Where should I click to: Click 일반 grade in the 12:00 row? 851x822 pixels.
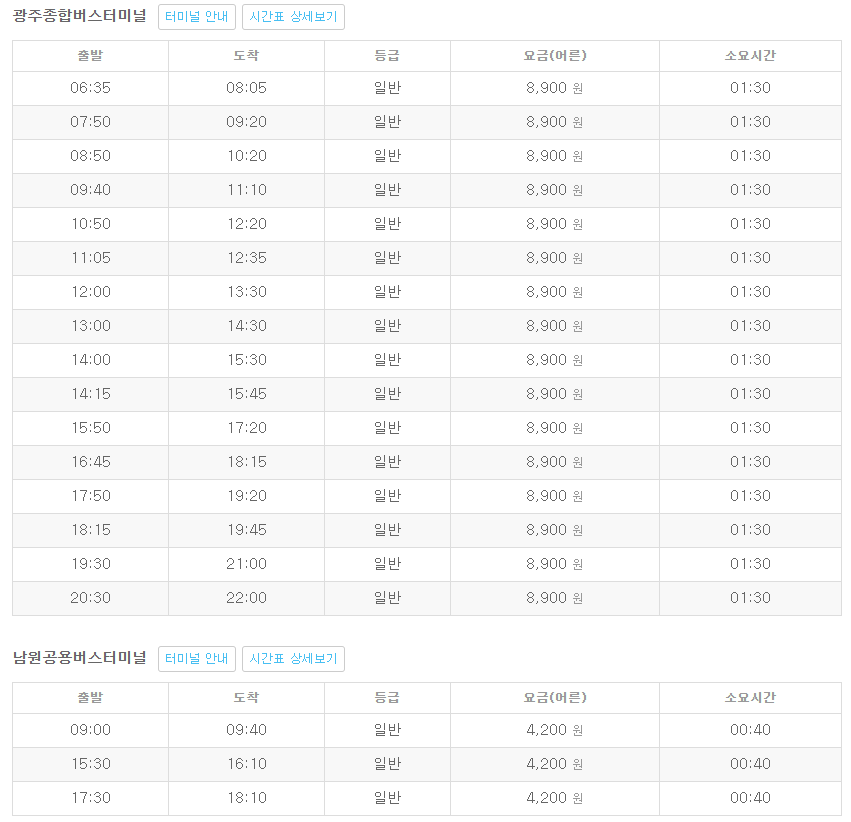(388, 292)
